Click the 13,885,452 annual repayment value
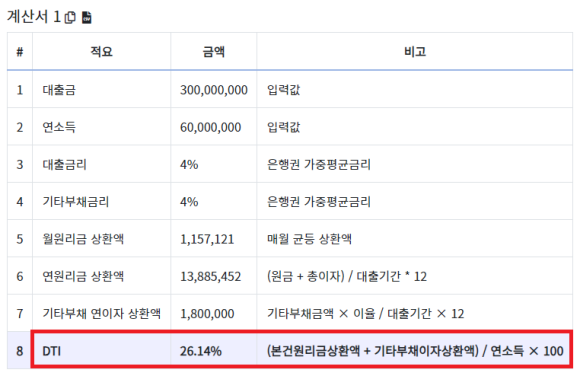 tap(210, 276)
